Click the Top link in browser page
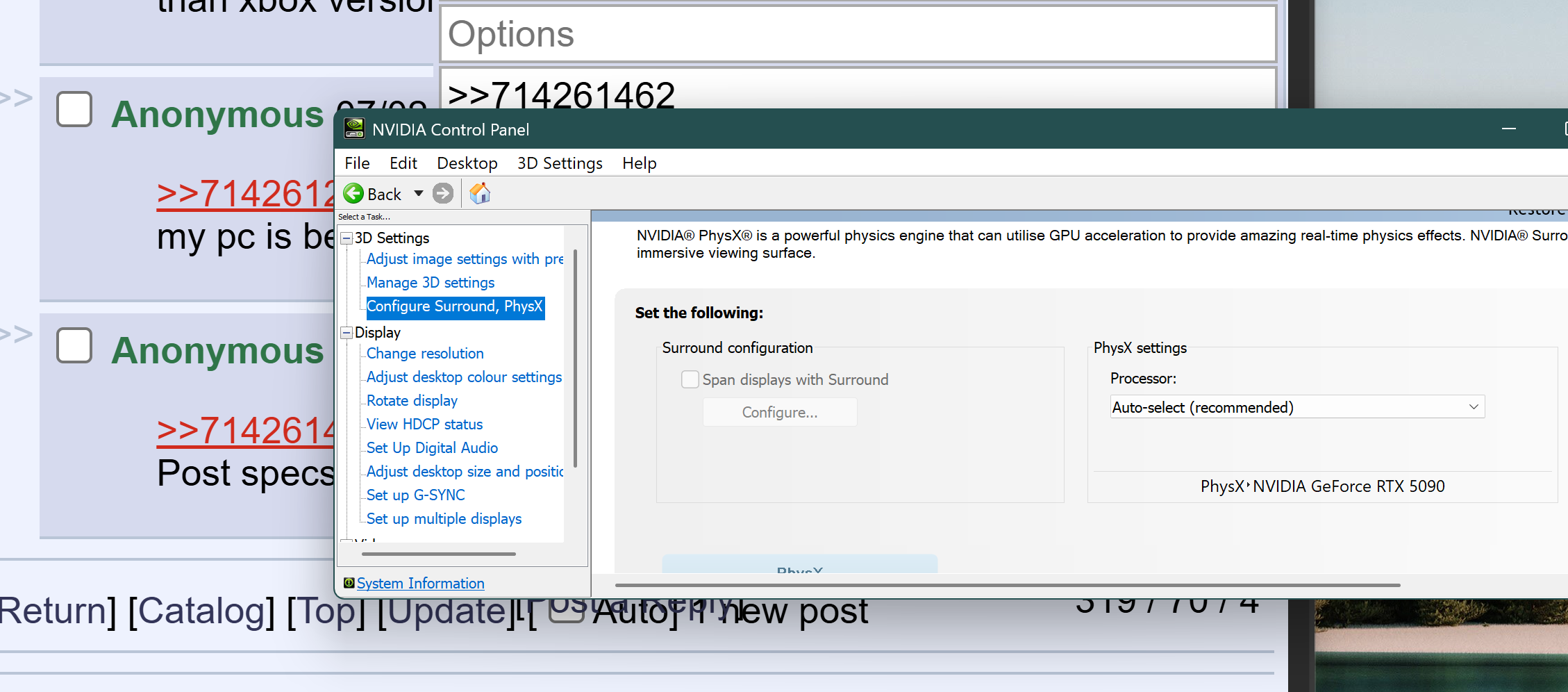 pyautogui.click(x=326, y=611)
